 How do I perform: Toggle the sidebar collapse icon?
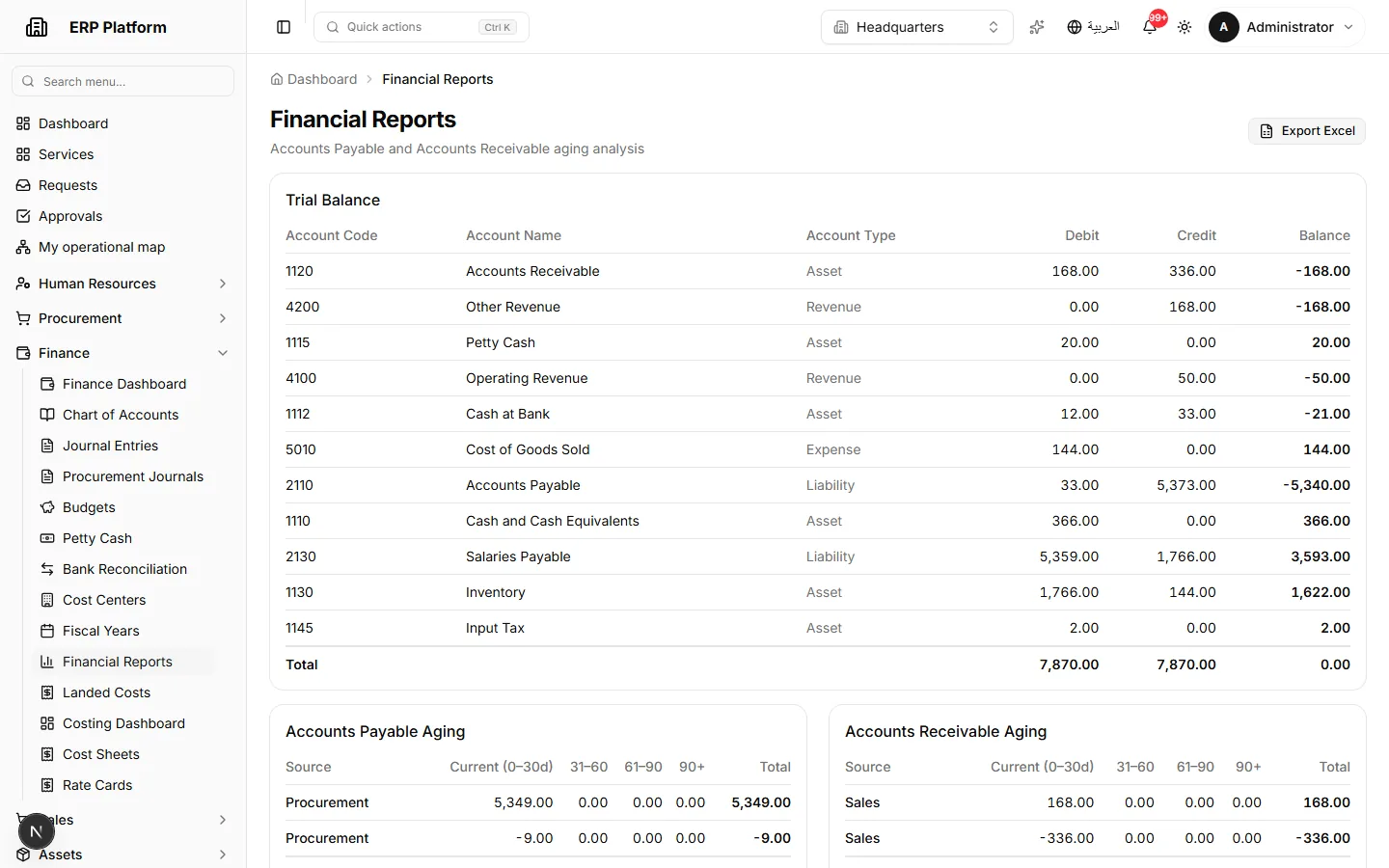284,27
